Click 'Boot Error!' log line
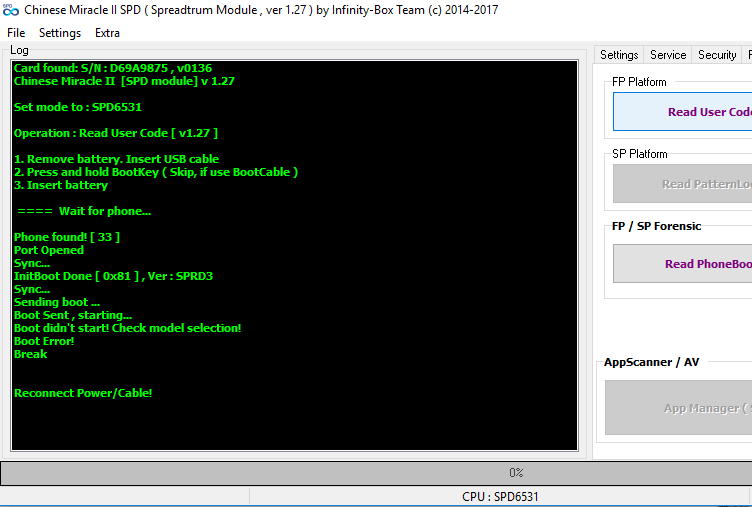The height and width of the screenshot is (507, 752). (x=44, y=341)
